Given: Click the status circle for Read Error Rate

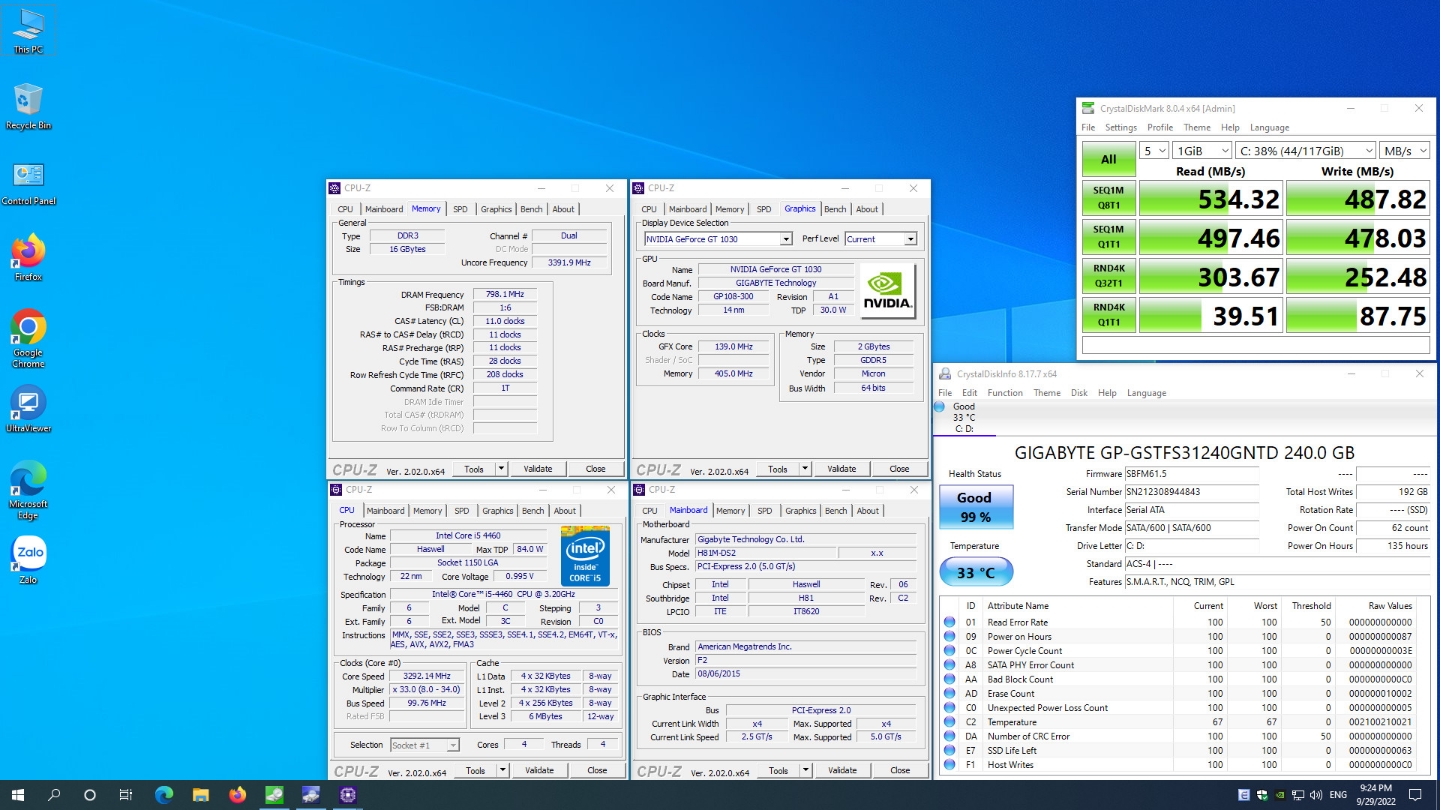Looking at the screenshot, I should point(949,622).
